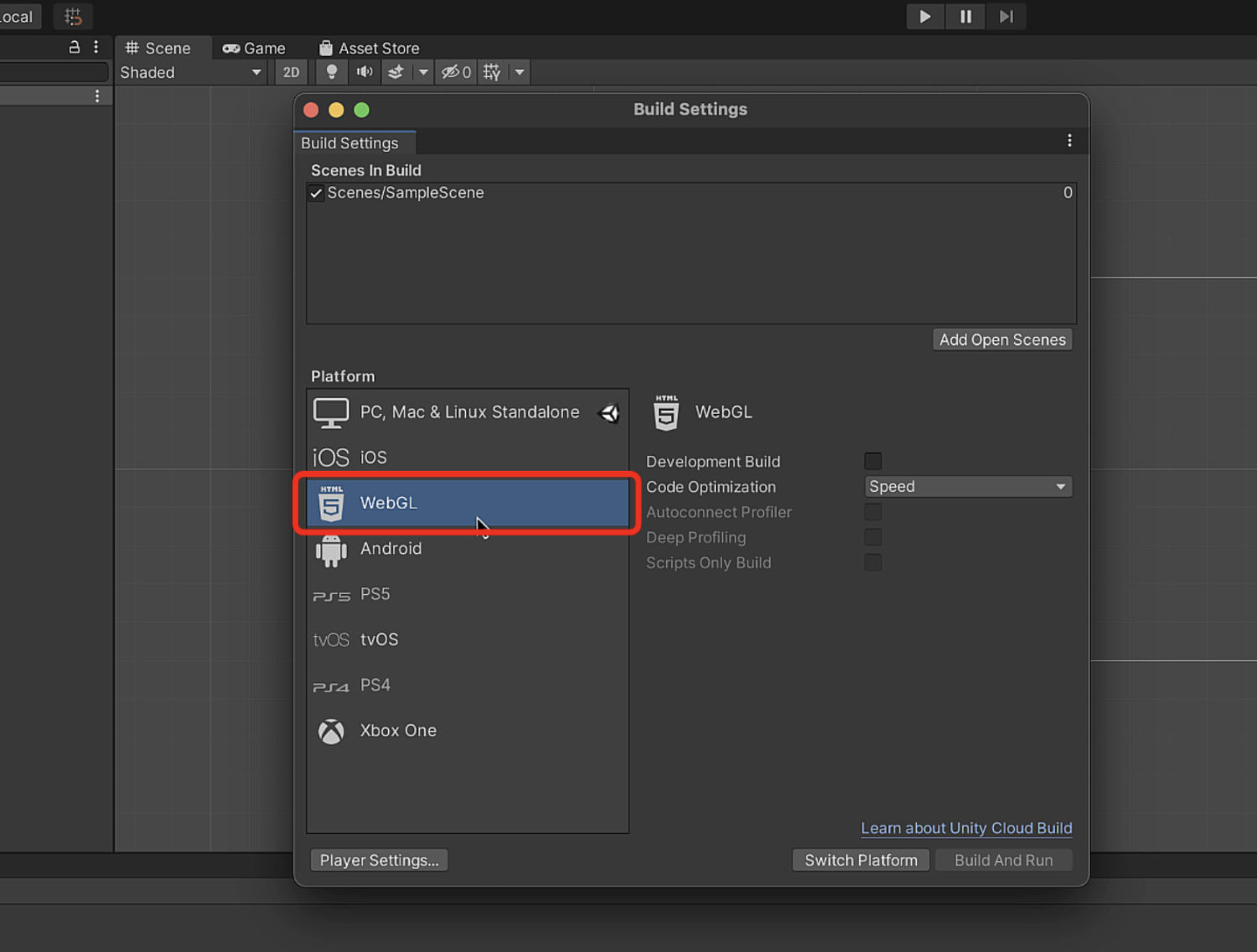Toggle scene lighting with the lightbulb icon
The width and height of the screenshot is (1257, 952).
click(332, 73)
